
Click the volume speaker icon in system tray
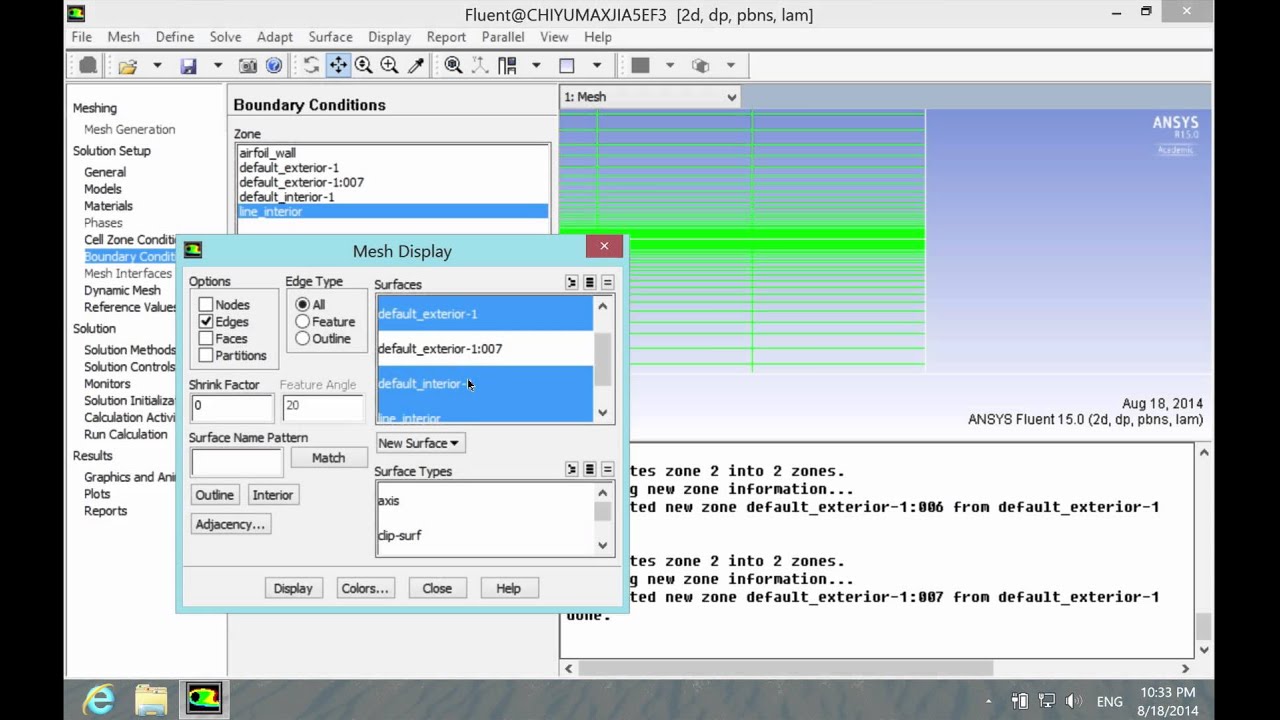(x=1074, y=701)
